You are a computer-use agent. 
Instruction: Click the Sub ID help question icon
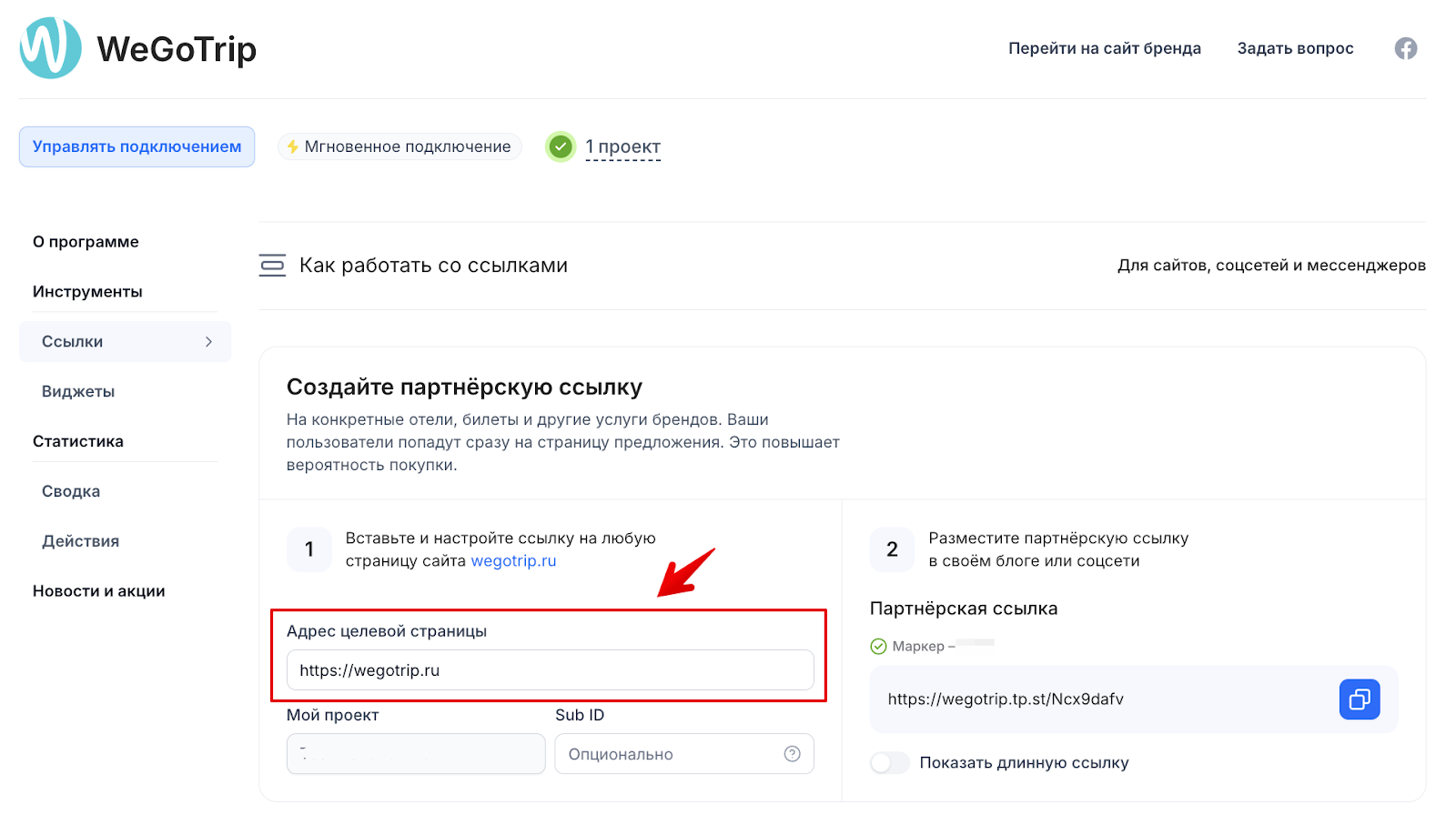coord(793,754)
